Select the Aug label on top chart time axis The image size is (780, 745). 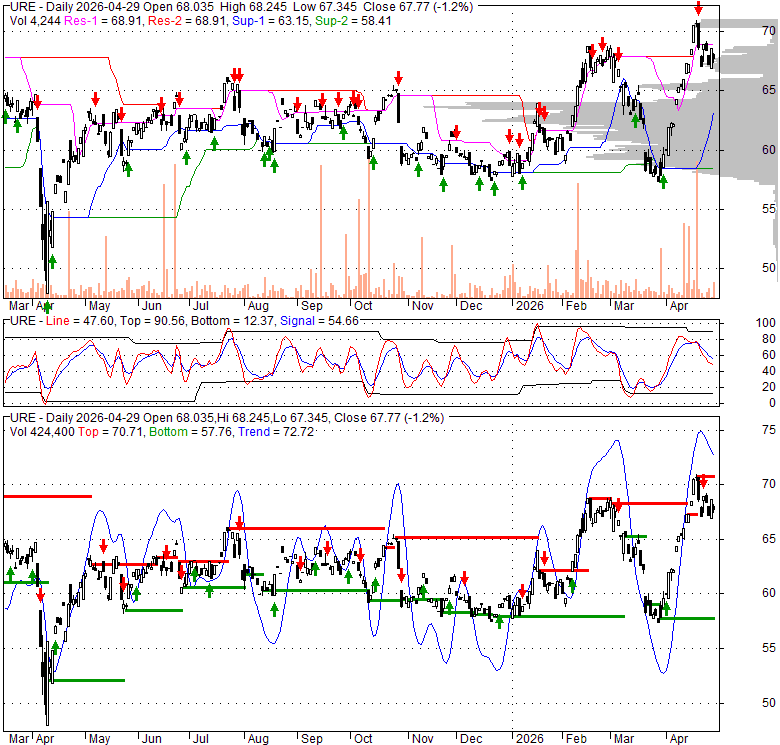click(258, 306)
